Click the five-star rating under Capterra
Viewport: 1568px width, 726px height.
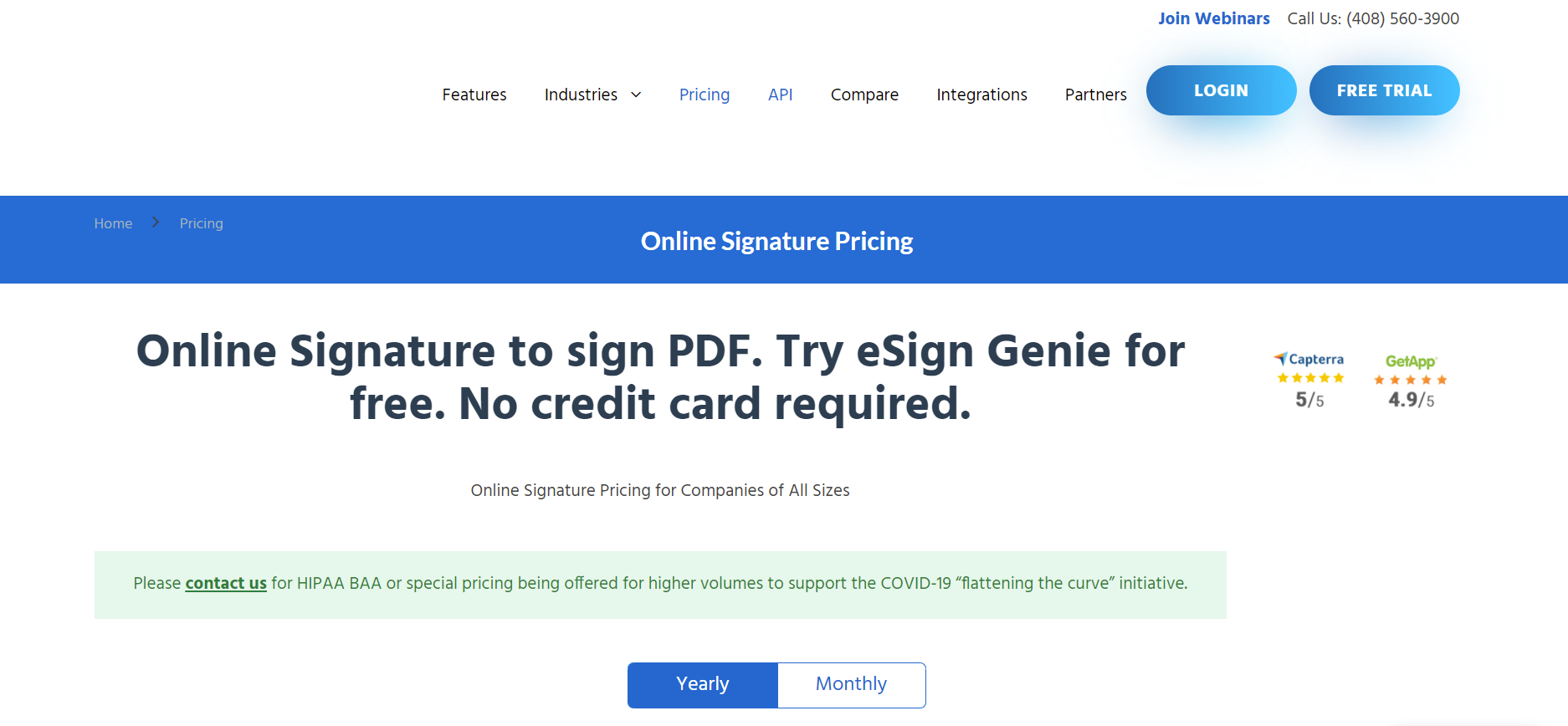1309,378
